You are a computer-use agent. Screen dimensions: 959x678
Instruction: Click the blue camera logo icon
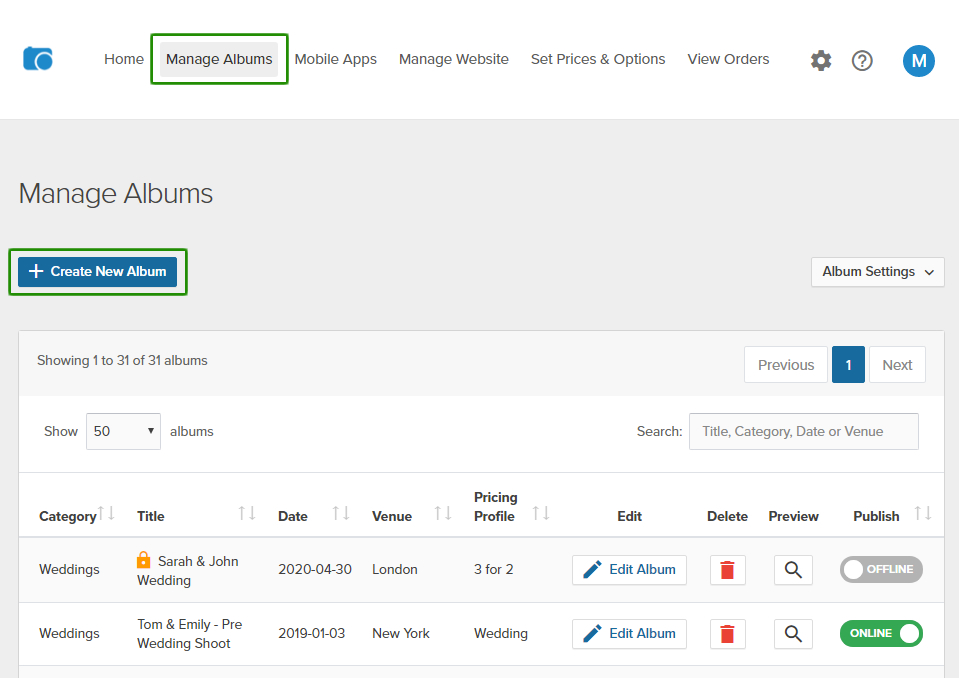(38, 59)
